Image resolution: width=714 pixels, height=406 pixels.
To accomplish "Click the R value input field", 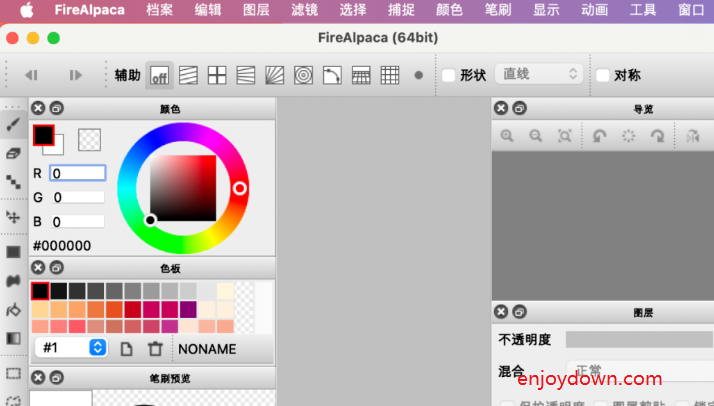I will pyautogui.click(x=78, y=173).
